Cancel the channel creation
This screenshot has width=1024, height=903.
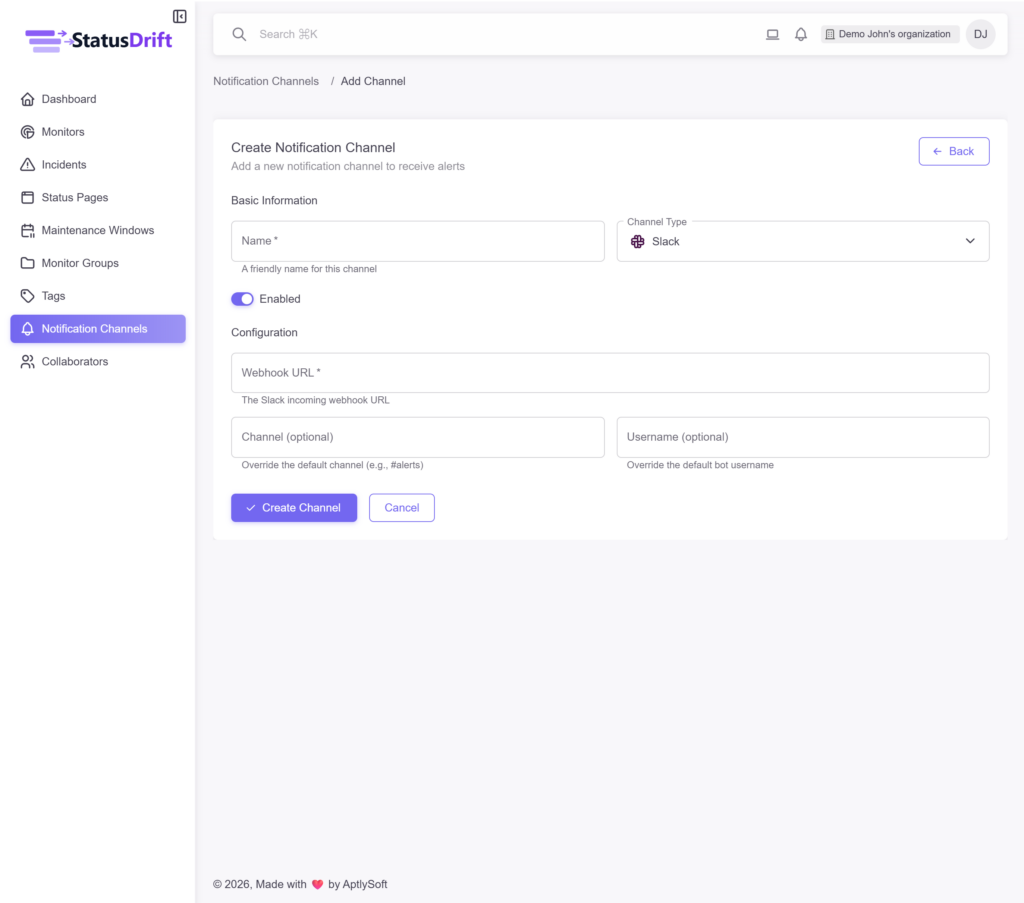(x=401, y=507)
